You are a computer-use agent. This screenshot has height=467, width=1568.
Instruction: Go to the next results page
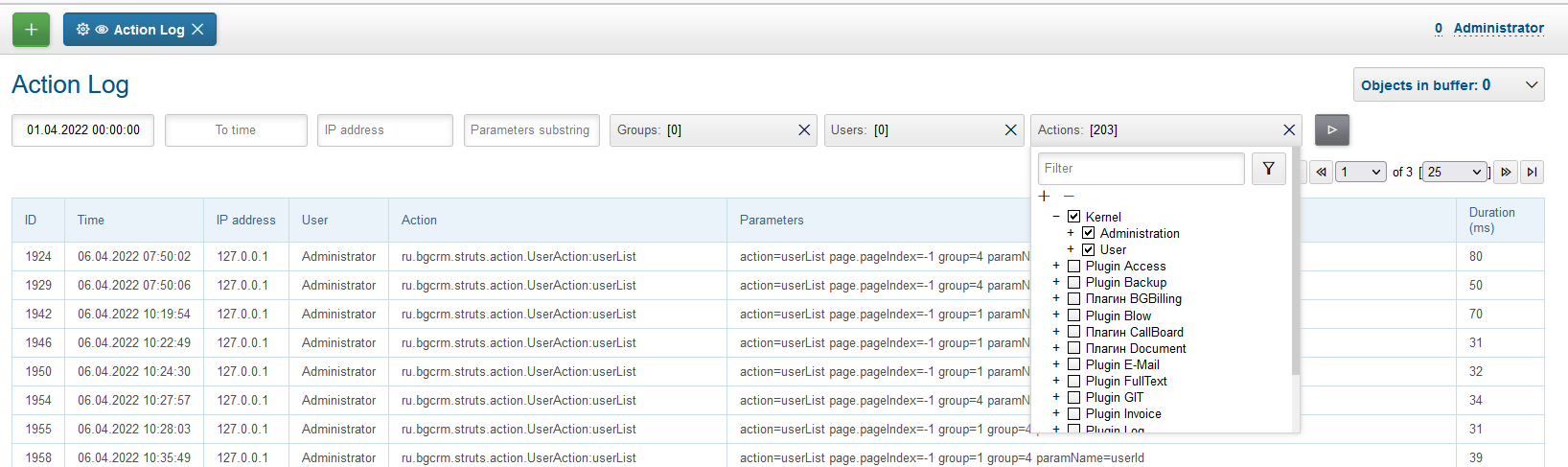pos(1506,173)
